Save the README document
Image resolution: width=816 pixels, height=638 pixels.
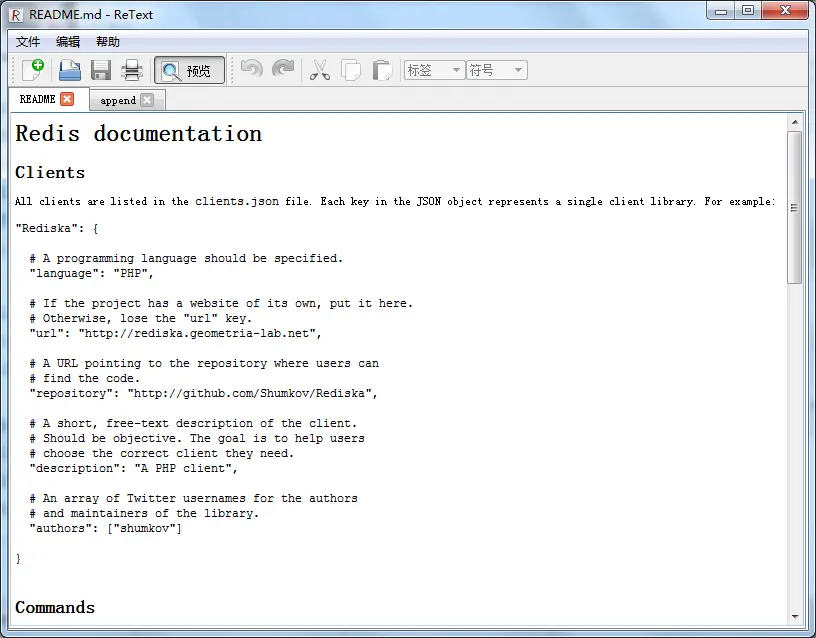pyautogui.click(x=100, y=69)
